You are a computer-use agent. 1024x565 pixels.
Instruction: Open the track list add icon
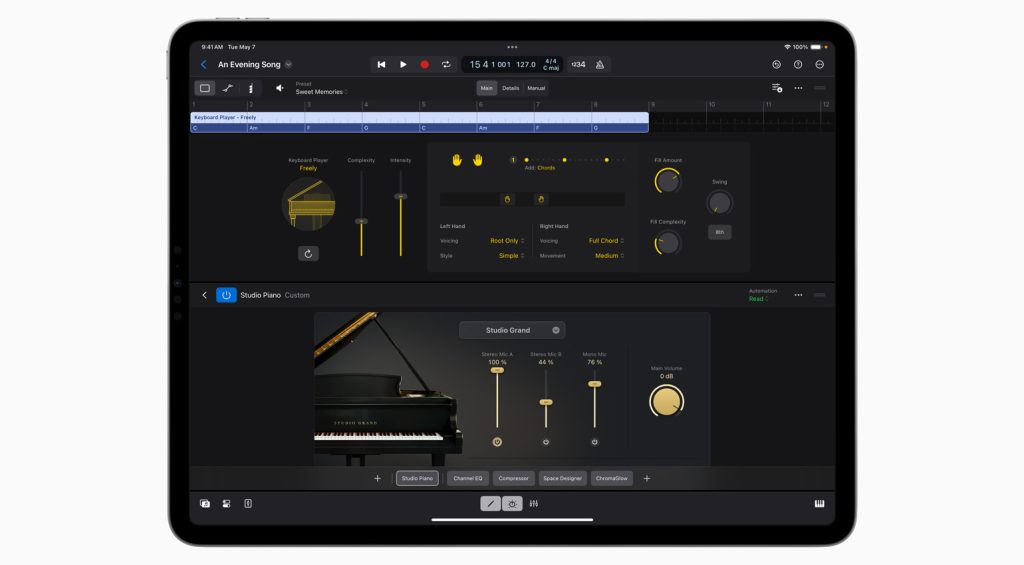(776, 88)
